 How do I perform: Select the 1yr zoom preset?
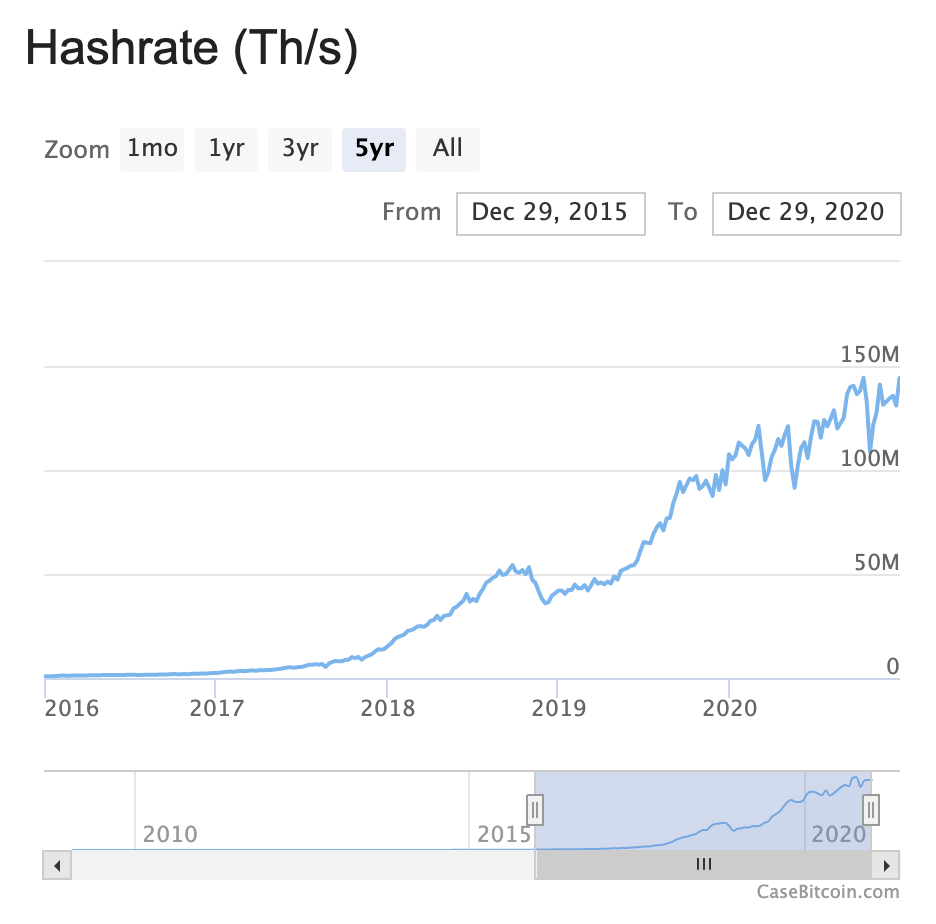pyautogui.click(x=225, y=149)
